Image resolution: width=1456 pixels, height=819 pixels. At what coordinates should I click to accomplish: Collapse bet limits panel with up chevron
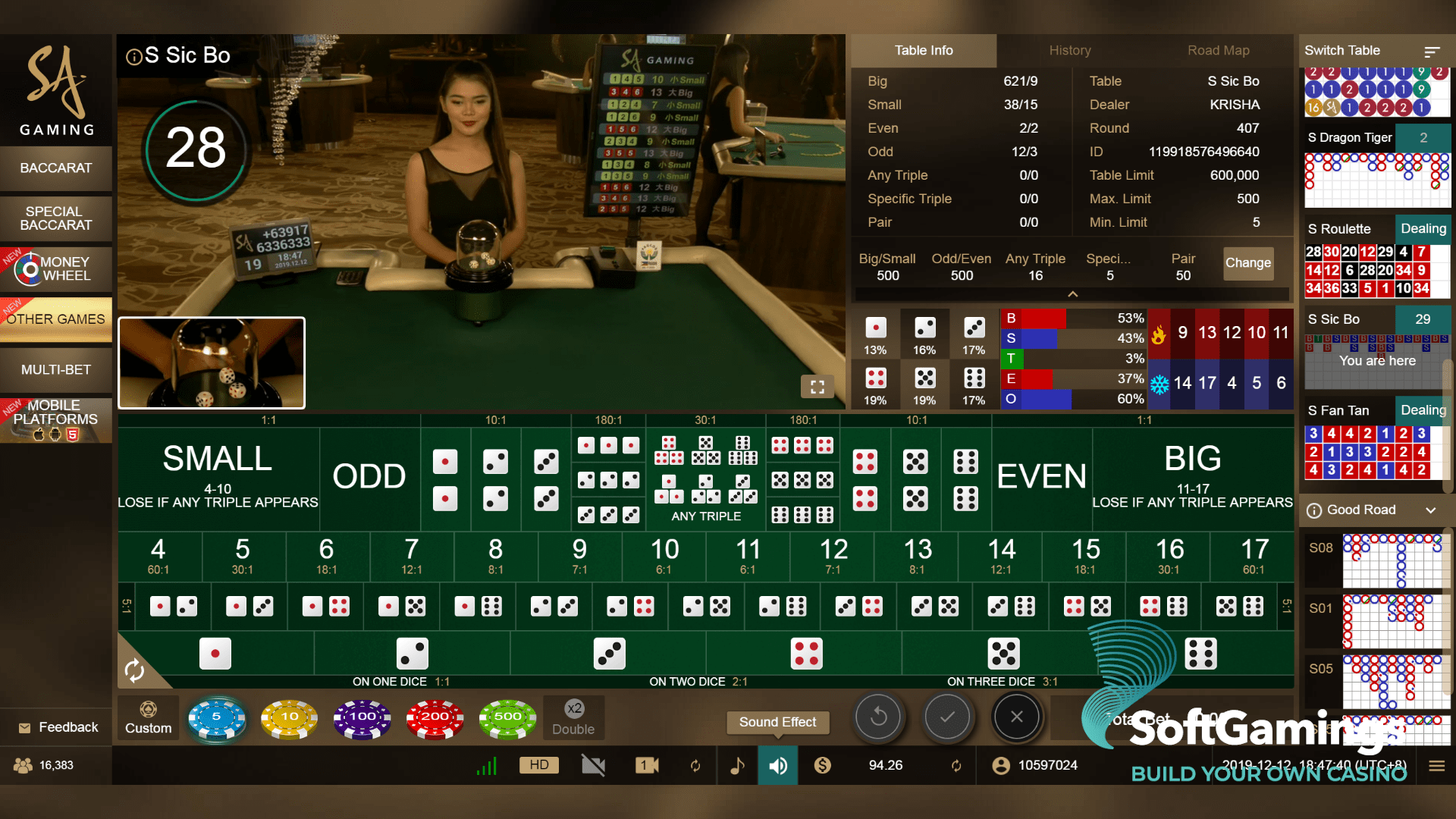point(1072,294)
